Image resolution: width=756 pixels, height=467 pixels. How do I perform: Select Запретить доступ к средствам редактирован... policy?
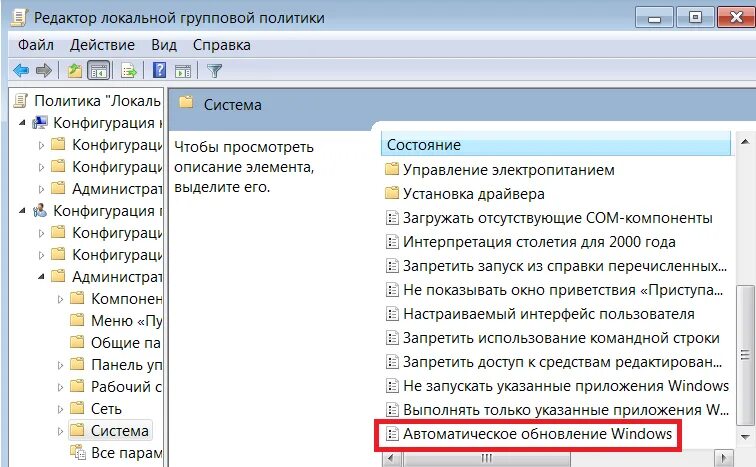point(555,362)
